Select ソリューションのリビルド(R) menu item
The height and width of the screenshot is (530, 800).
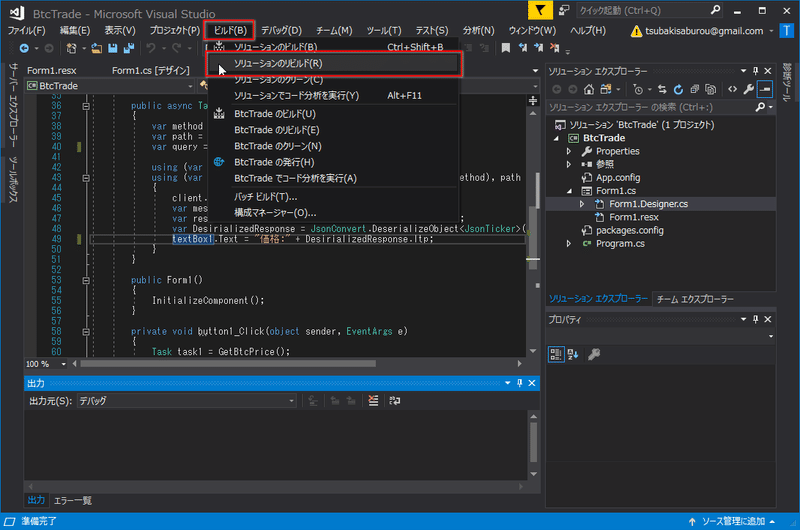334,64
